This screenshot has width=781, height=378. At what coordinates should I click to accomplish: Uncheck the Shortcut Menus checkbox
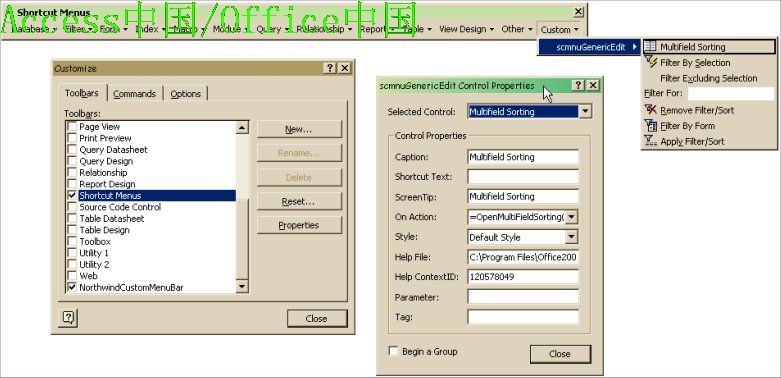(72, 195)
